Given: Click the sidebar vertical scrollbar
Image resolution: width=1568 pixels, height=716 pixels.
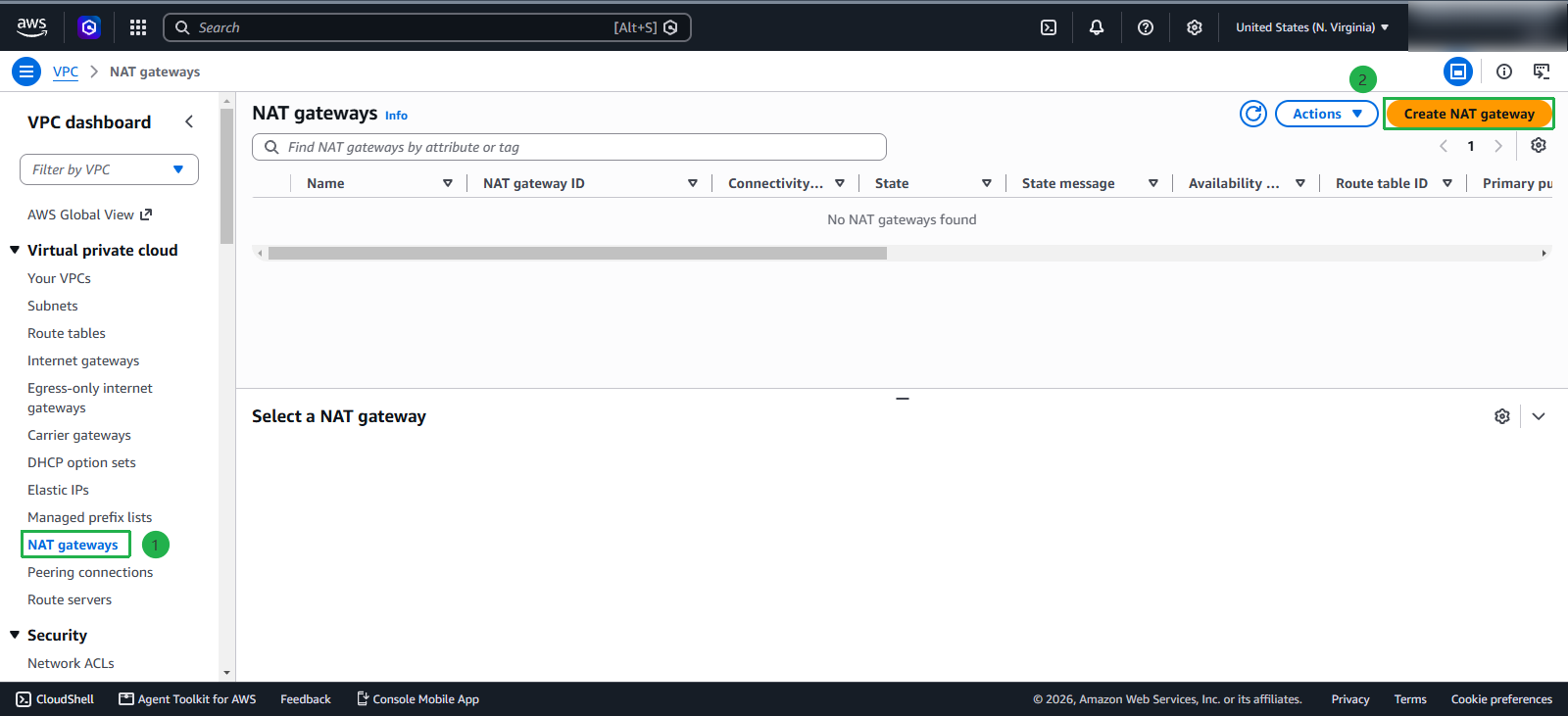Looking at the screenshot, I should [x=227, y=176].
